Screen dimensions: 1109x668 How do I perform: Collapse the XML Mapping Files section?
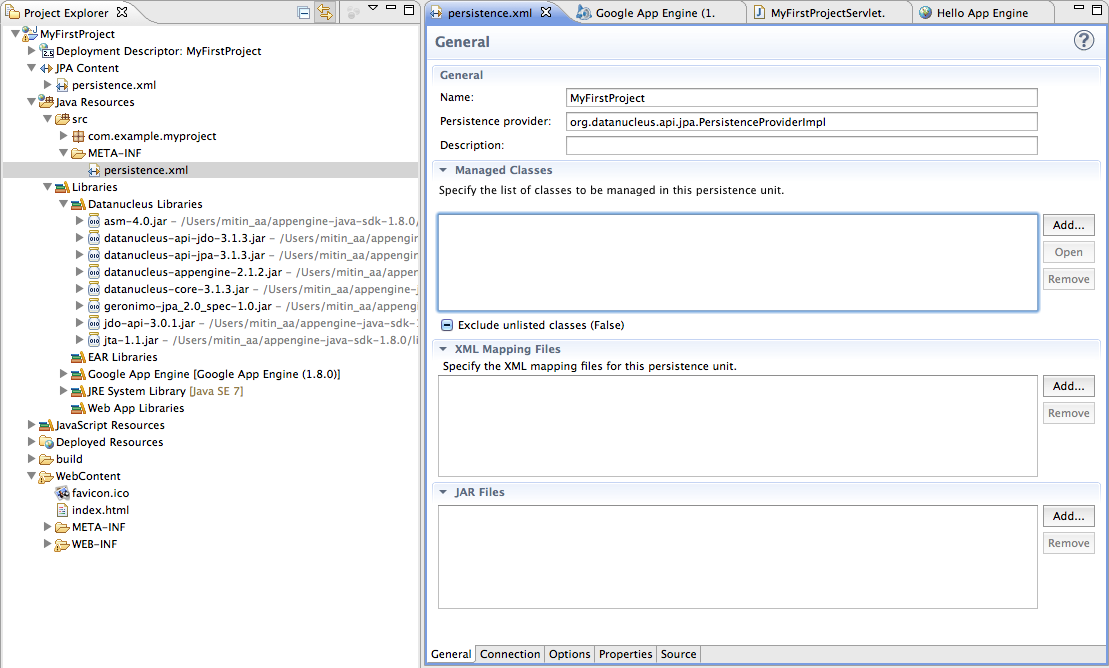click(443, 350)
